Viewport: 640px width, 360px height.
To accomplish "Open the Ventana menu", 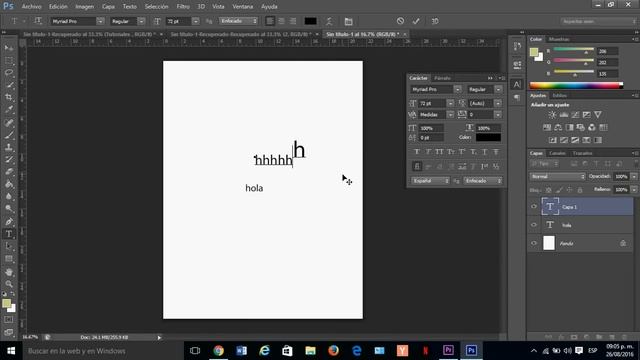I will click(x=242, y=7).
